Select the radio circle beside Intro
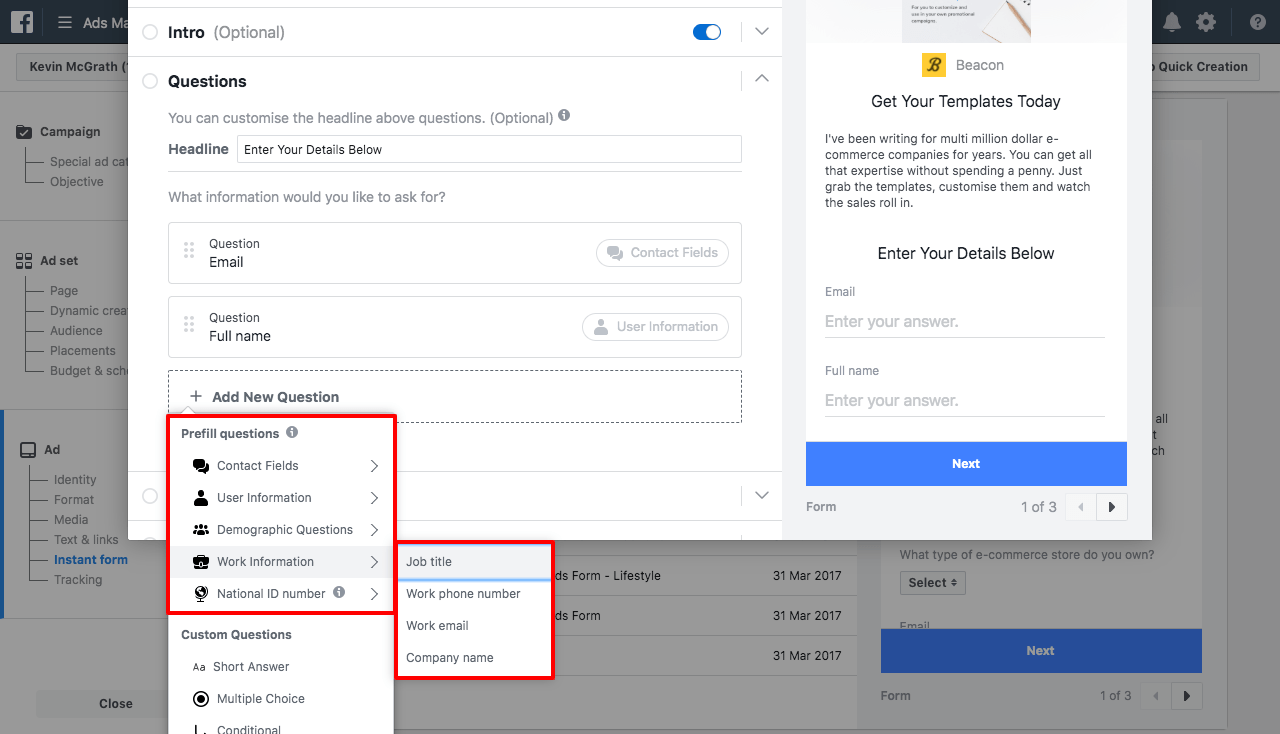Screen dimensions: 1280x734 [x=149, y=32]
